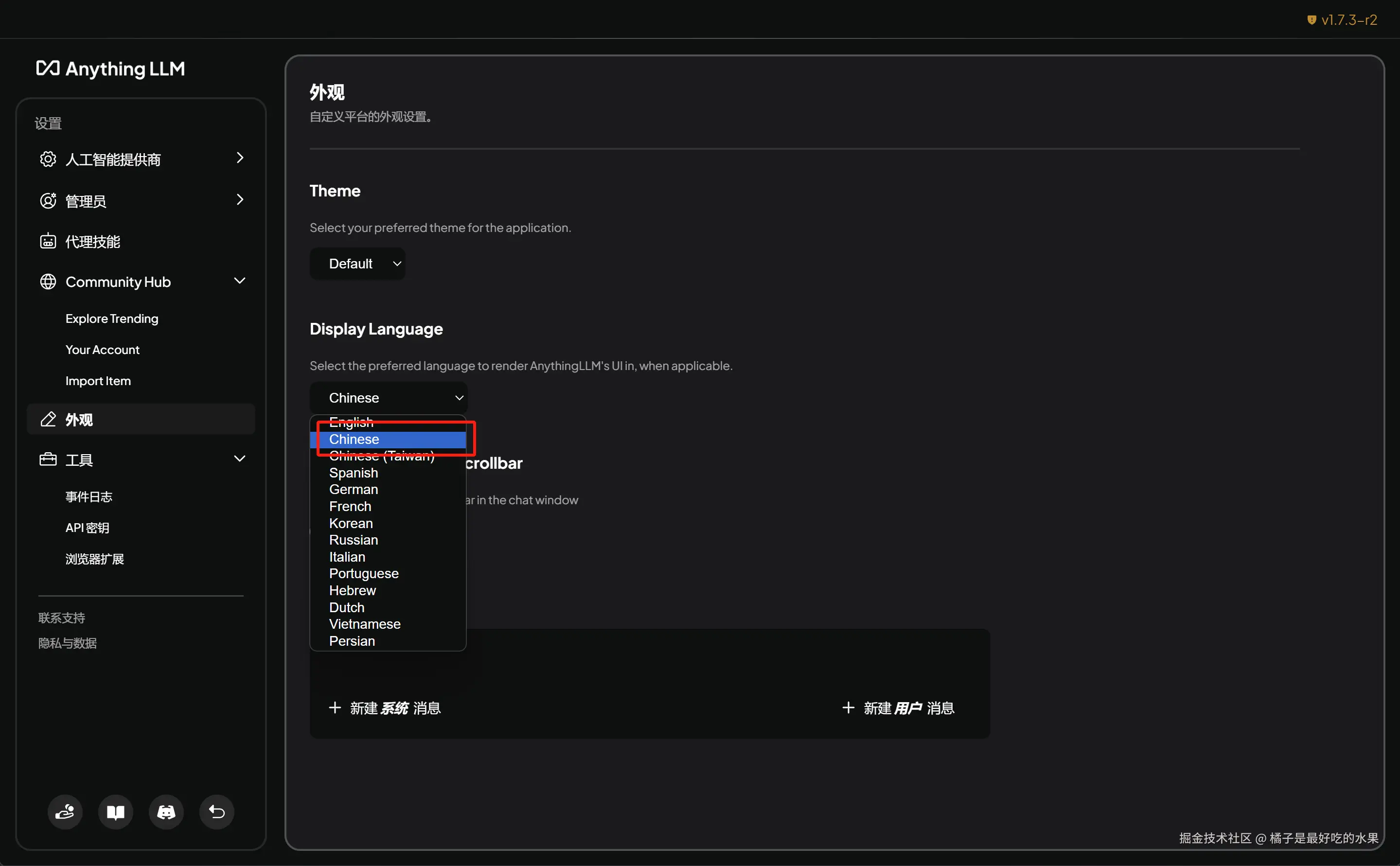Open the Theme Default dropdown
The height and width of the screenshot is (866, 1400).
coord(357,264)
